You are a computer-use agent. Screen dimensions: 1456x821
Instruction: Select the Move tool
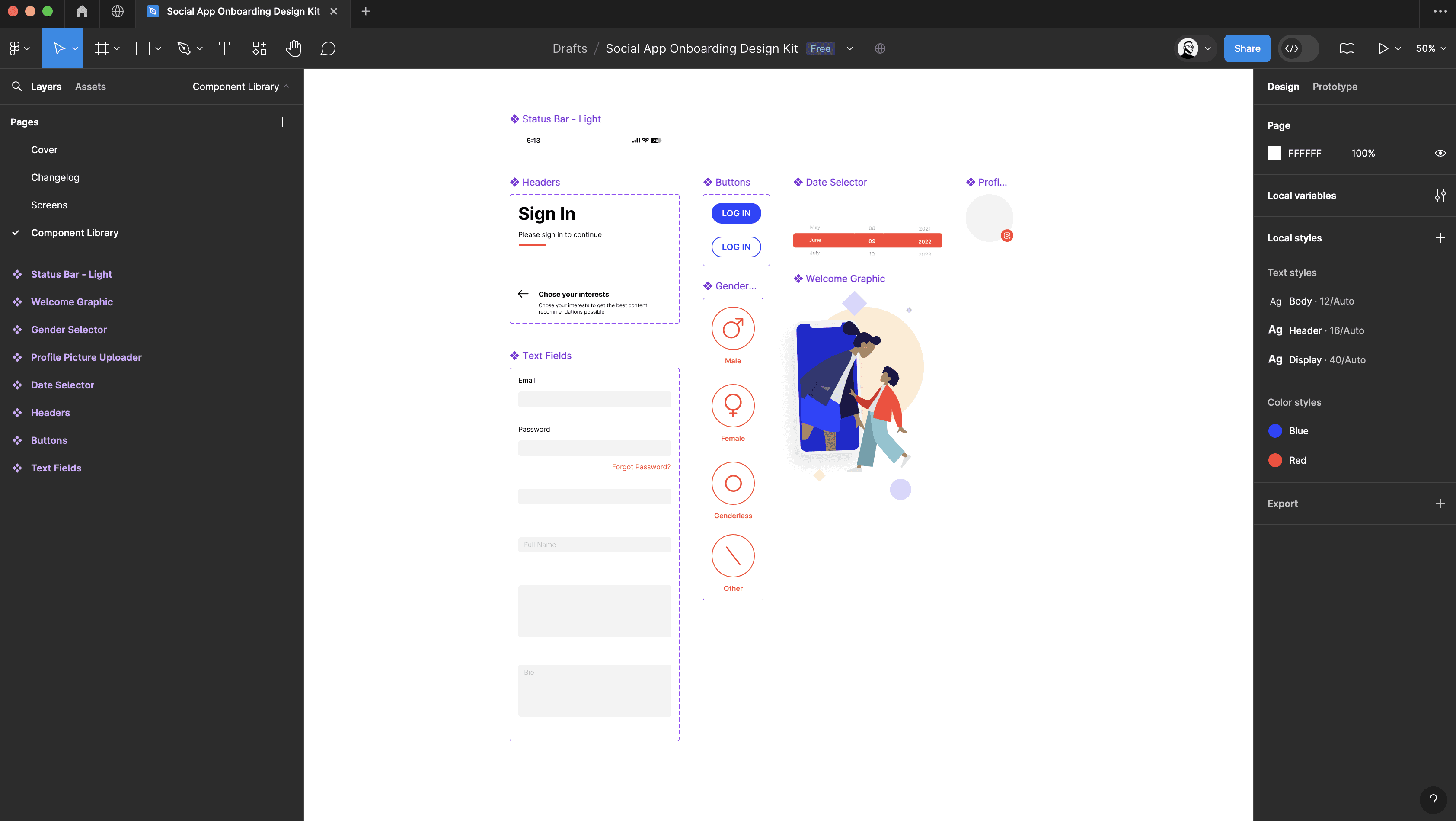(x=59, y=48)
